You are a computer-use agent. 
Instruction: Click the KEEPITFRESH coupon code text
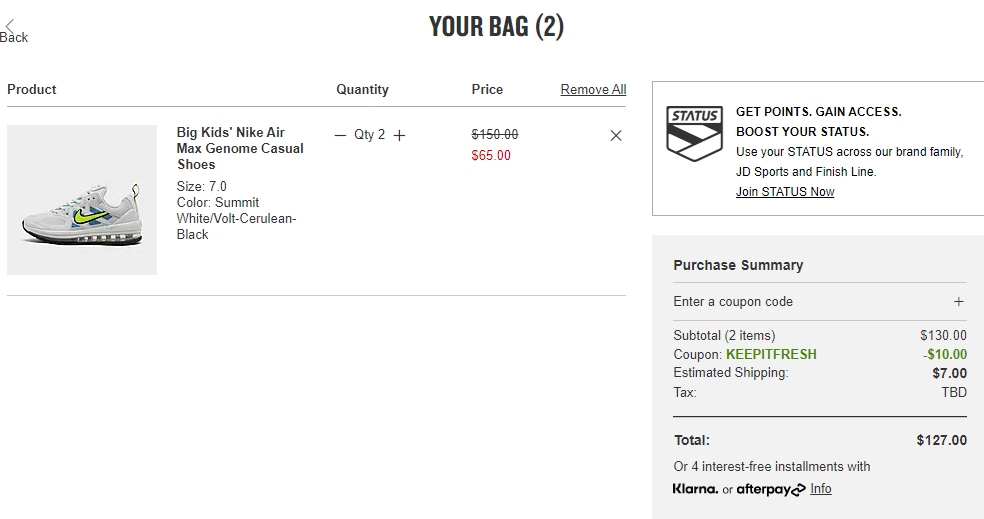tap(771, 354)
